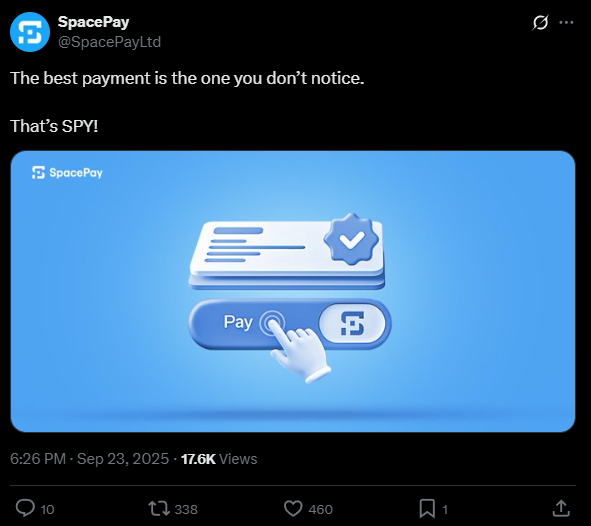Viewport: 591px width, 526px height.
Task: Visit the @SpacePayLtd handle
Action: 109,42
